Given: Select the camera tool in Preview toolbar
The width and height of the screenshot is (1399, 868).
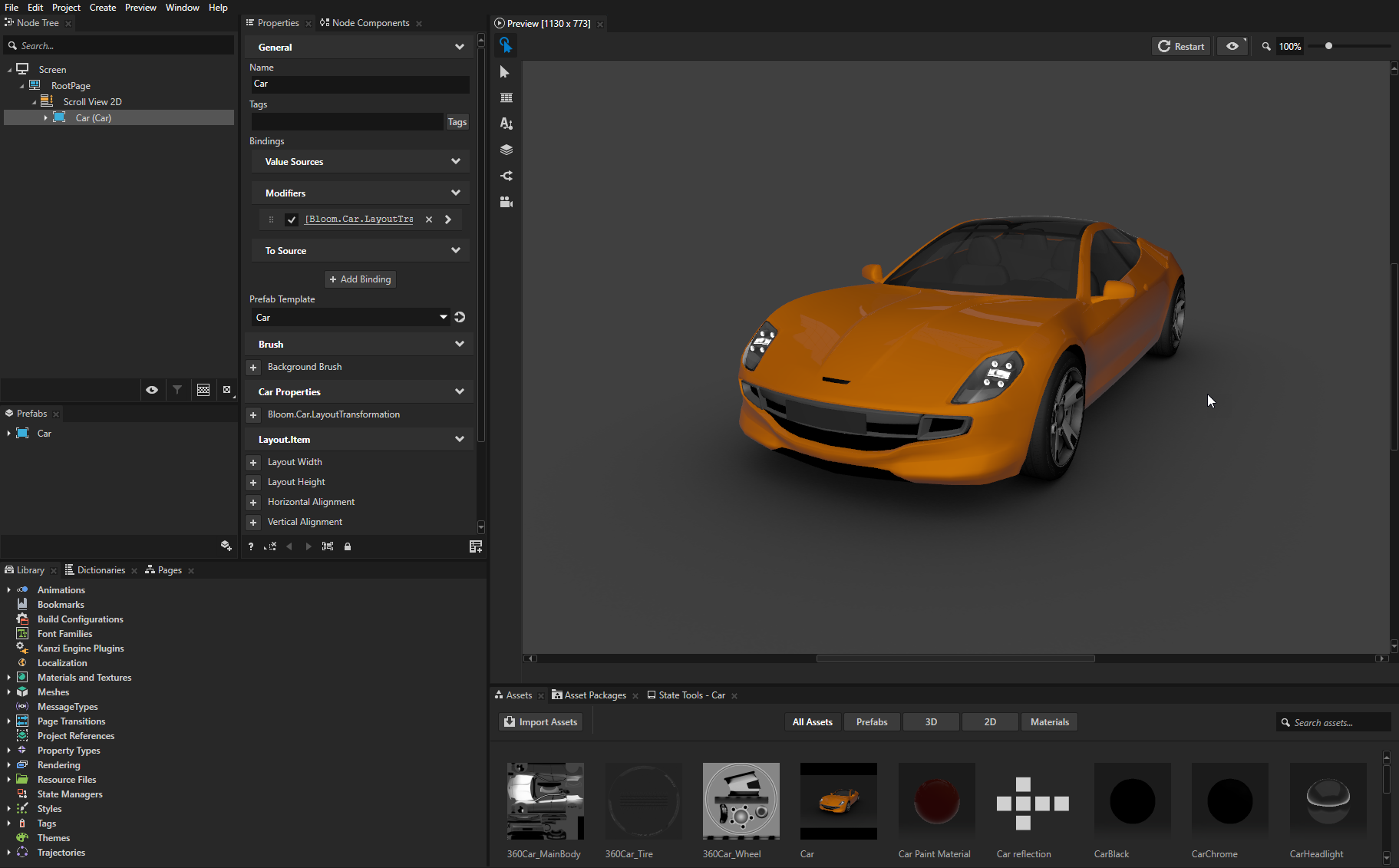Looking at the screenshot, I should tap(506, 202).
